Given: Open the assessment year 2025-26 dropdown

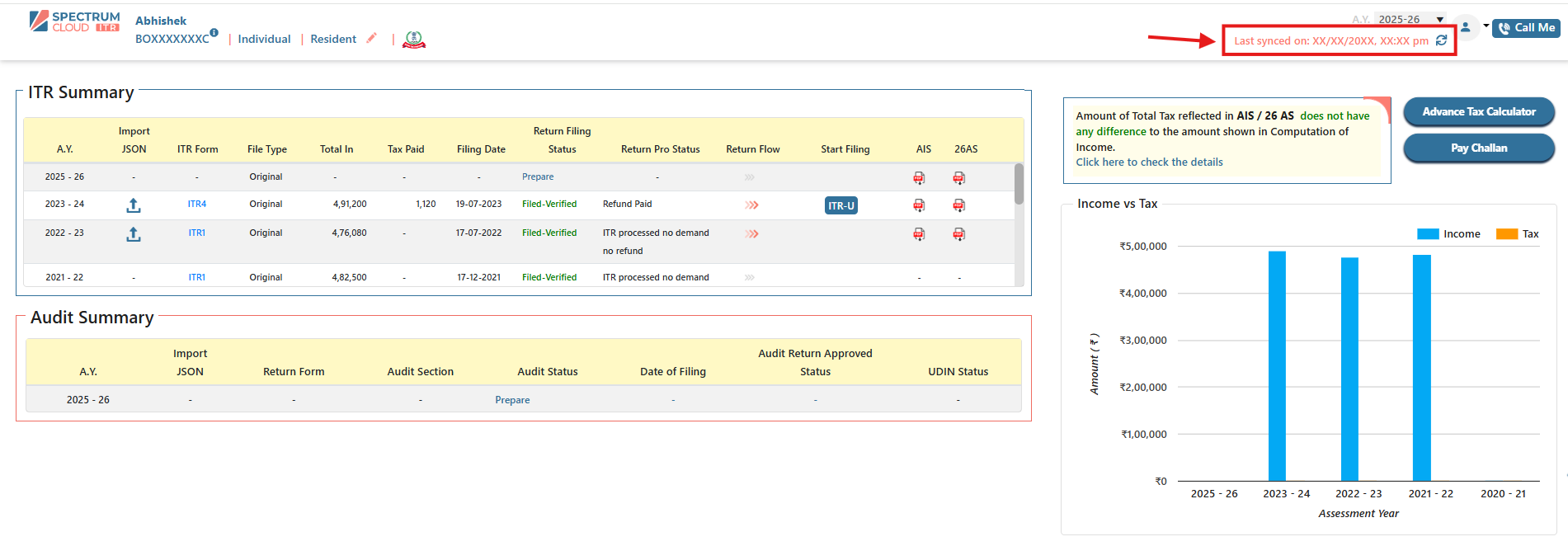Looking at the screenshot, I should coord(1411,19).
